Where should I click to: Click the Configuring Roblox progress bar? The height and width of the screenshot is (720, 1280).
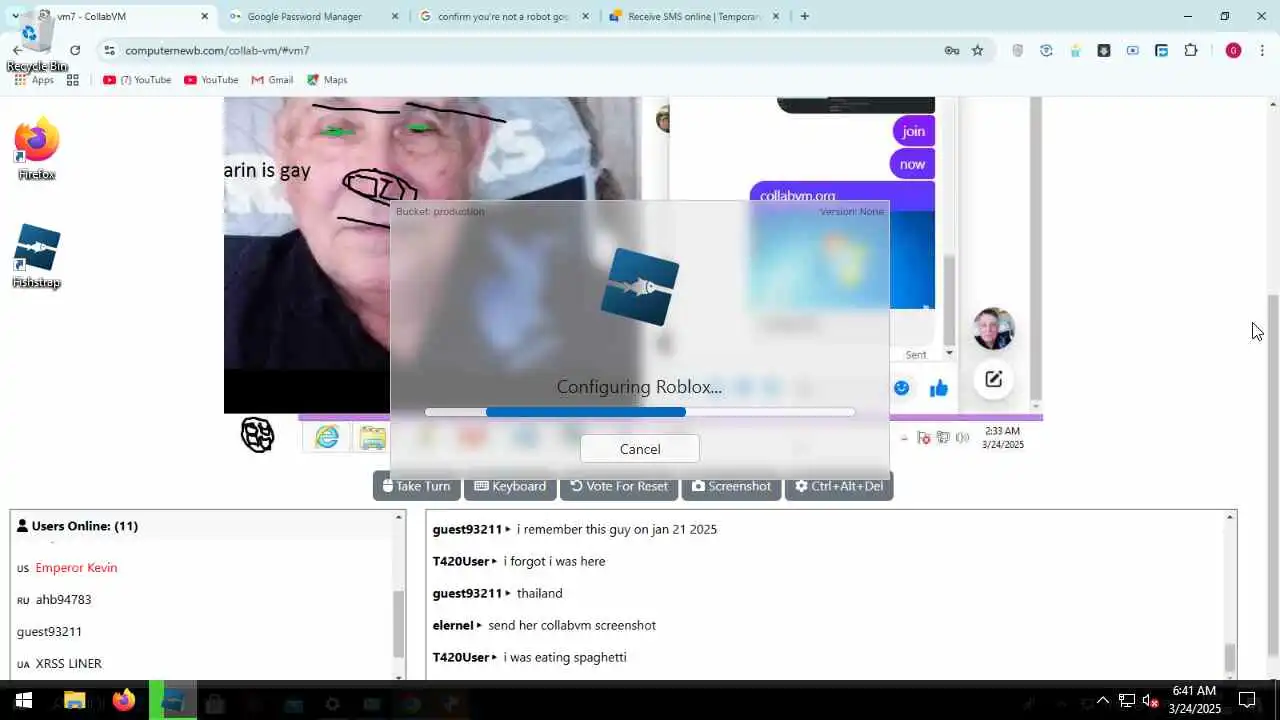[640, 412]
